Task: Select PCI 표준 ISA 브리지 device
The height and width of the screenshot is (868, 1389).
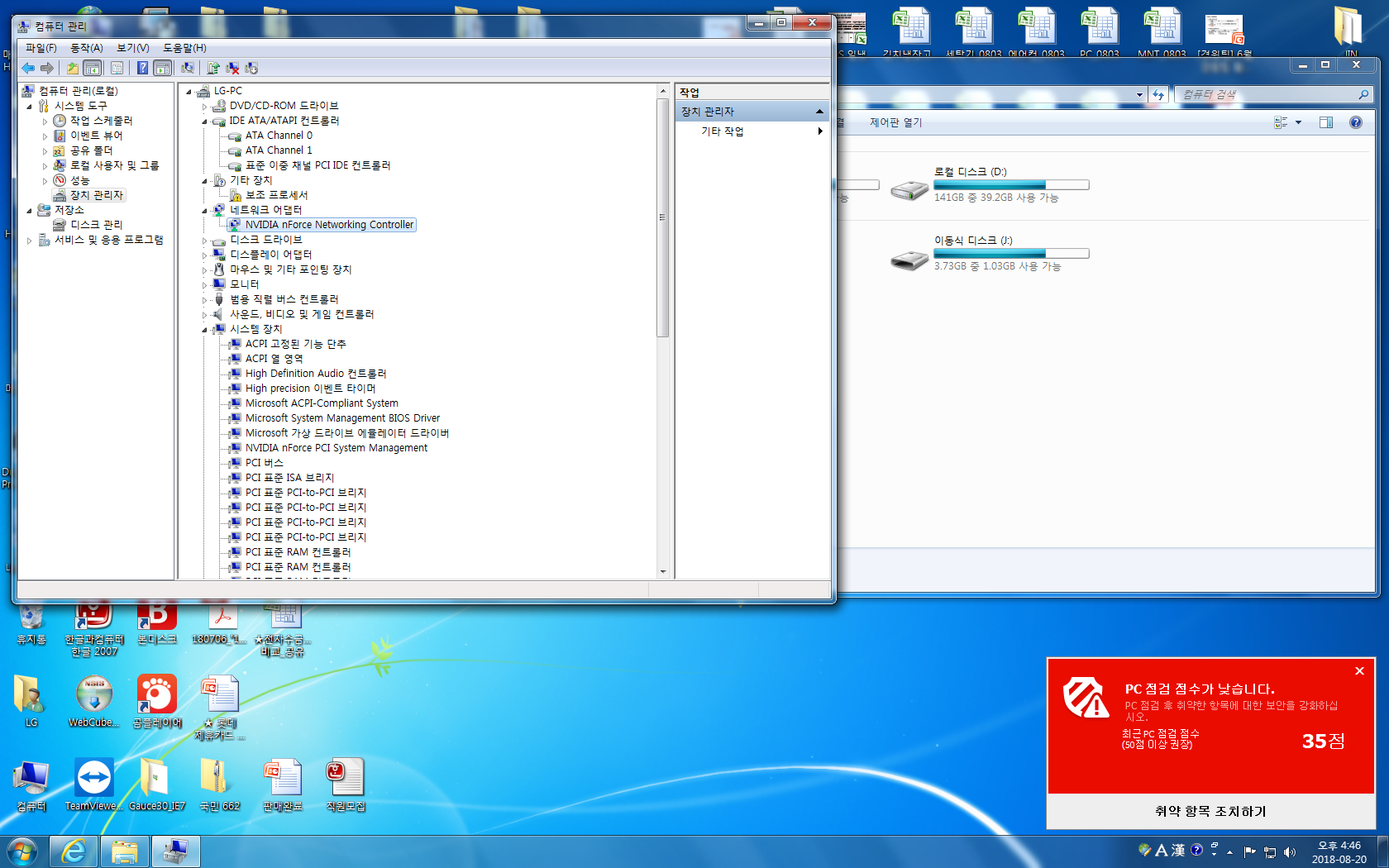Action: point(289,478)
